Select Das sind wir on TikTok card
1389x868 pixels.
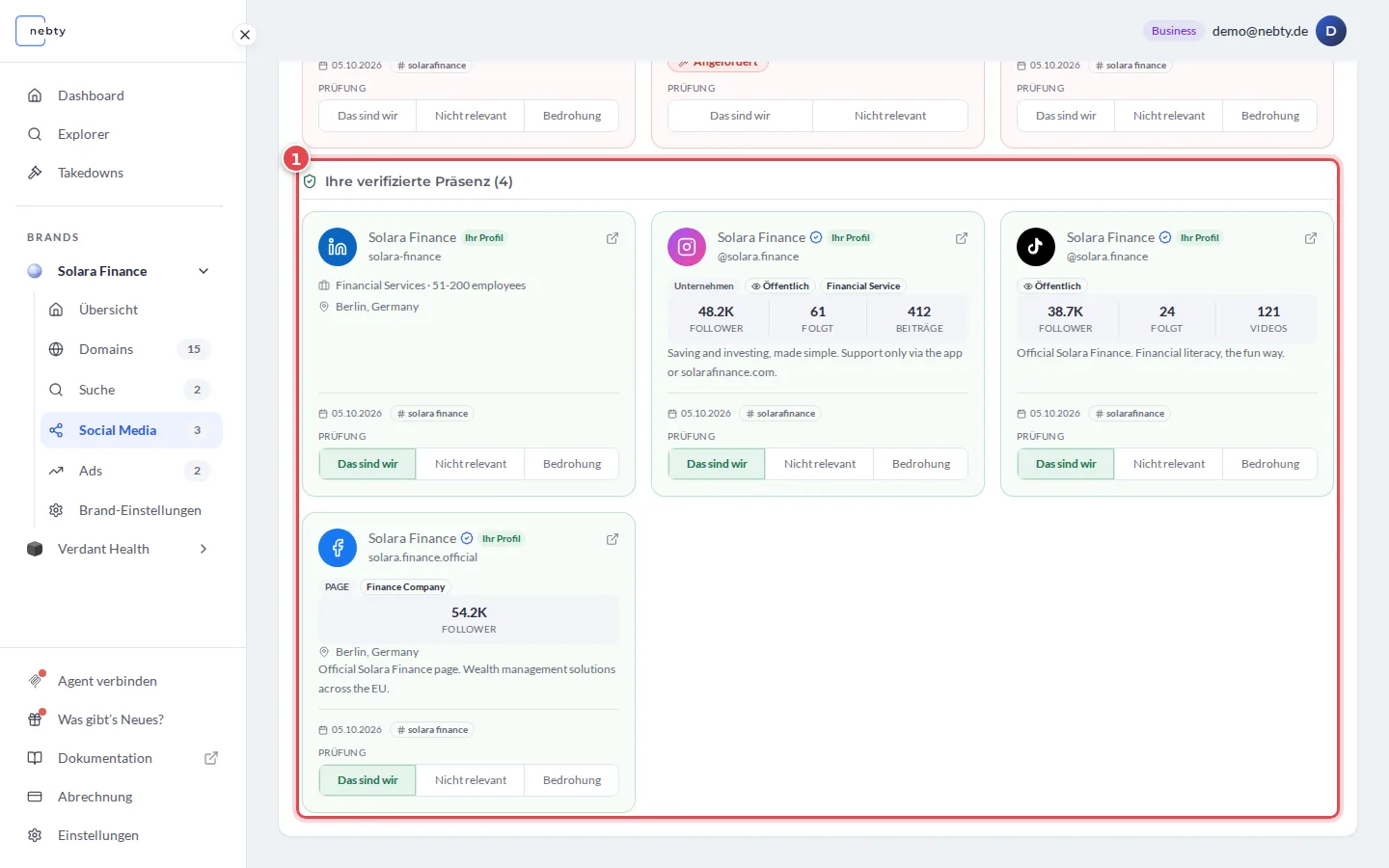coord(1066,464)
